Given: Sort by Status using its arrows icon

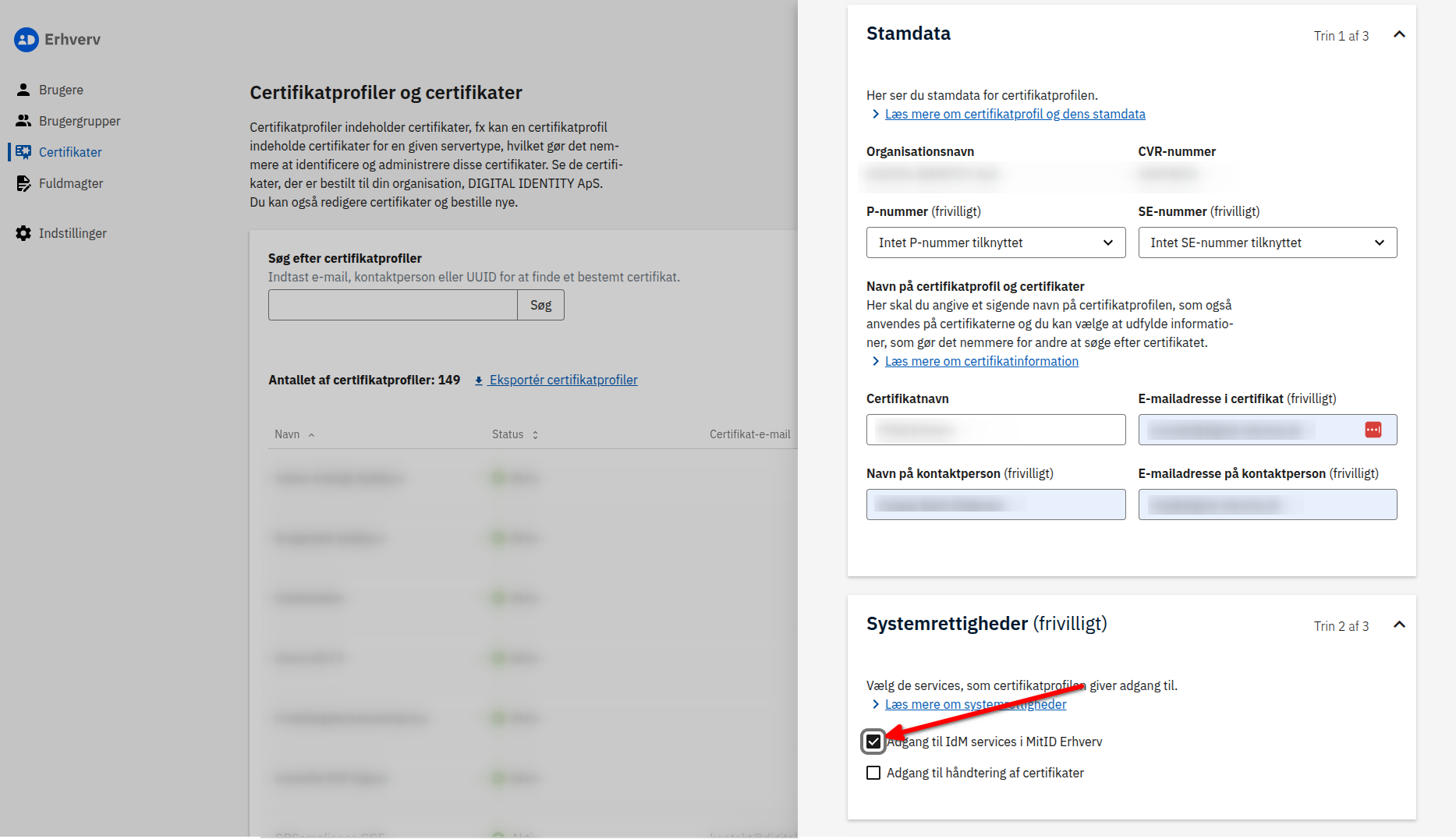Looking at the screenshot, I should tap(535, 435).
